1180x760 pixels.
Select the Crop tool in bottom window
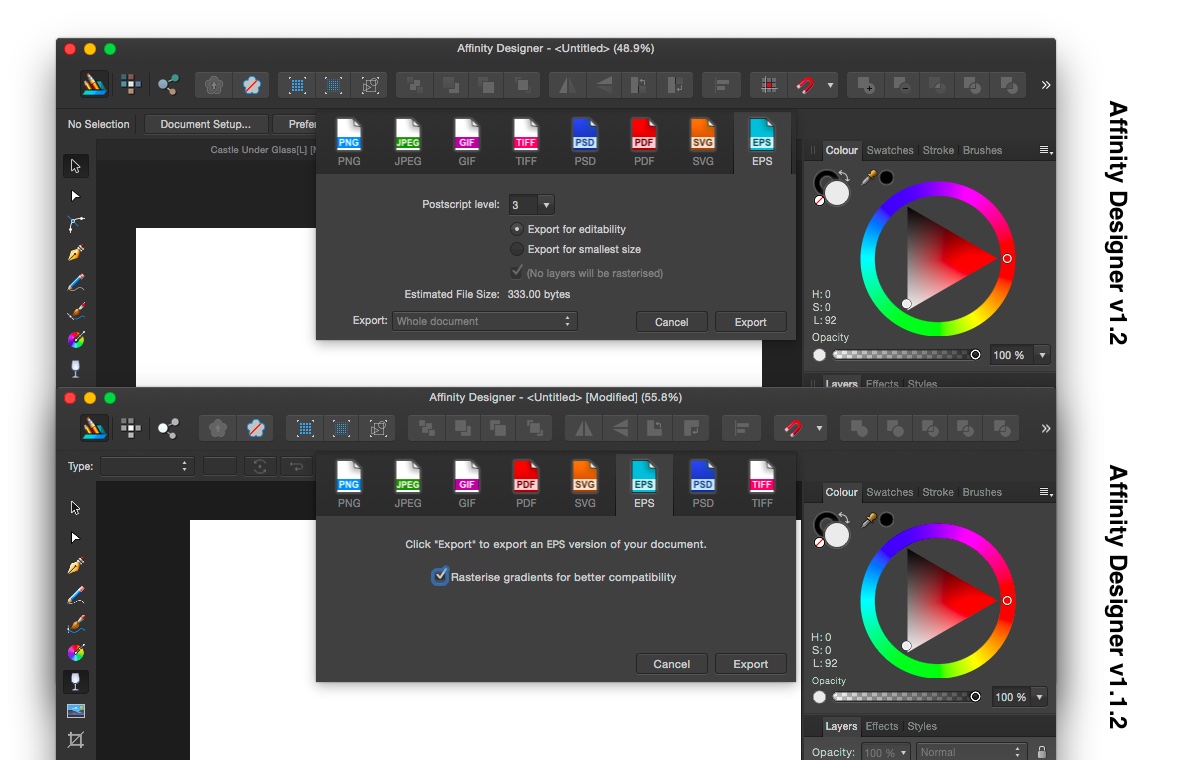[x=75, y=740]
